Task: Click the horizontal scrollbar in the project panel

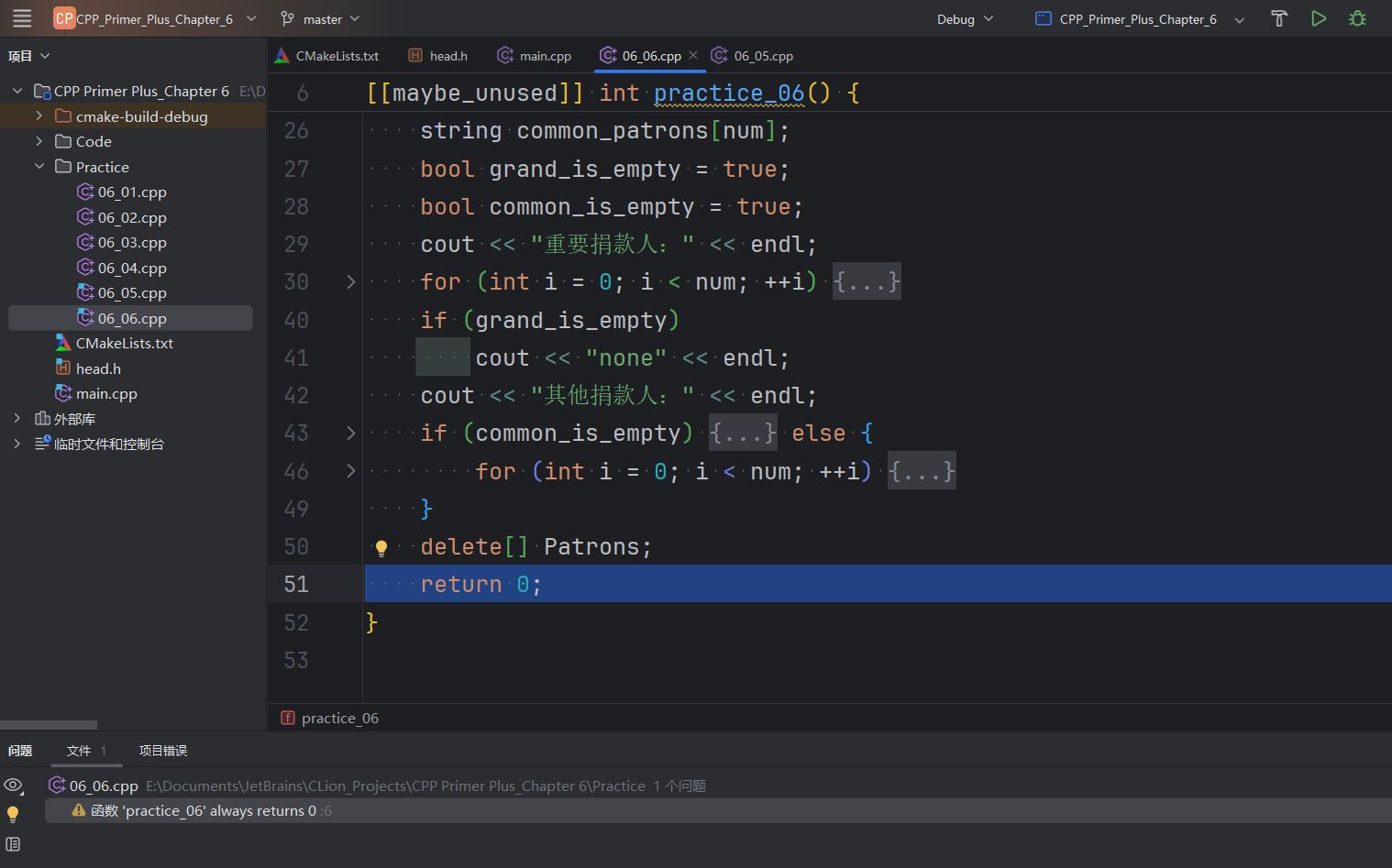Action: (48, 725)
